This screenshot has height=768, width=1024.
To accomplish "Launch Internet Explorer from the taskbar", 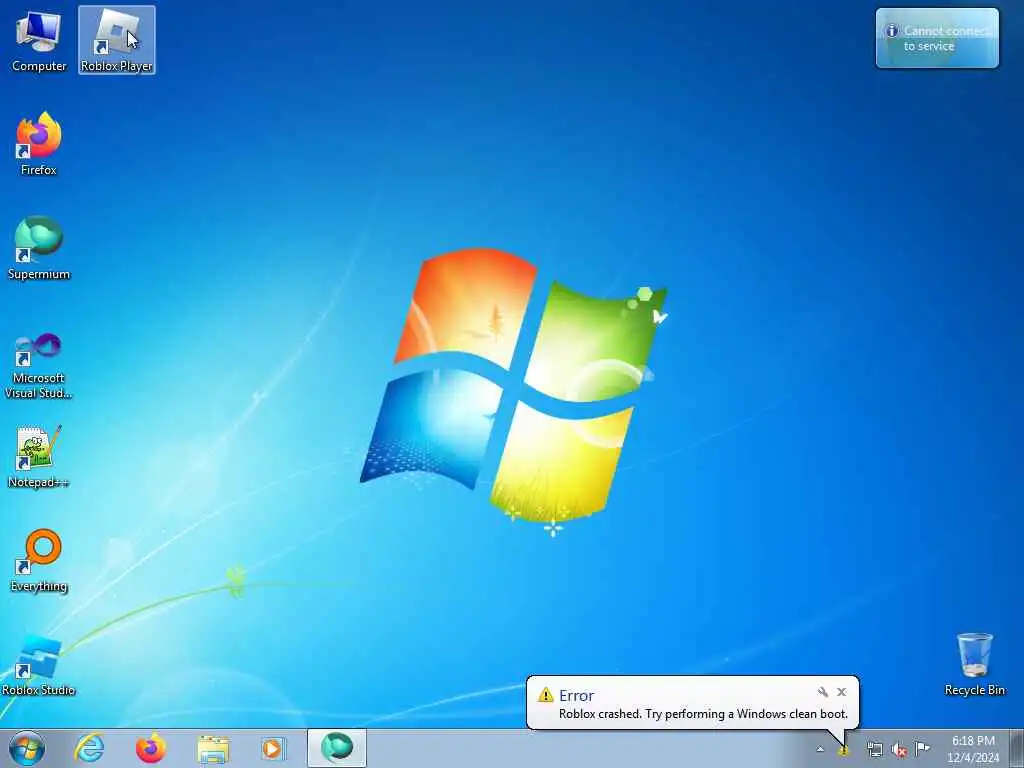I will click(89, 748).
